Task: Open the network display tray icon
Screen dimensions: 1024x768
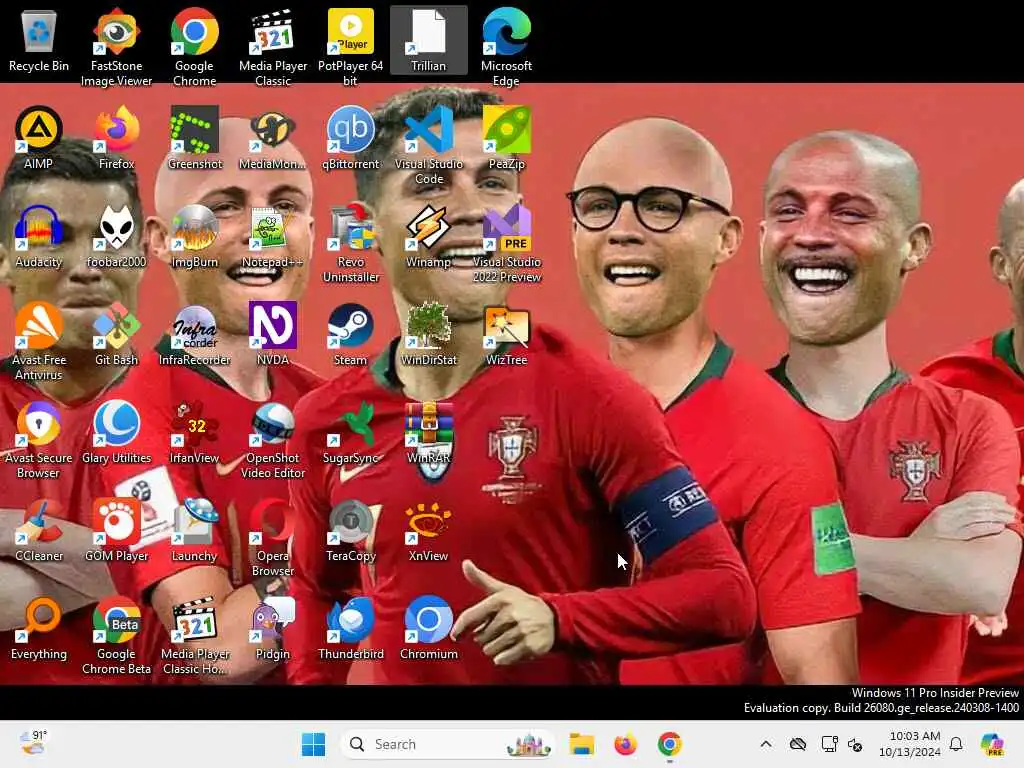Action: tap(829, 744)
